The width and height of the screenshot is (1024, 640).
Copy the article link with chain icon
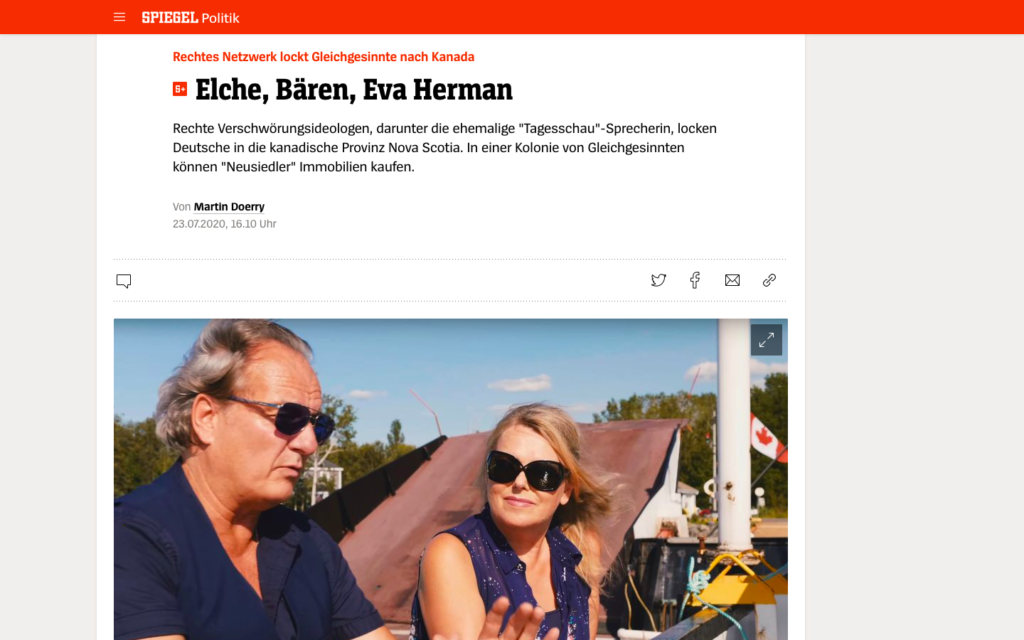tap(769, 280)
